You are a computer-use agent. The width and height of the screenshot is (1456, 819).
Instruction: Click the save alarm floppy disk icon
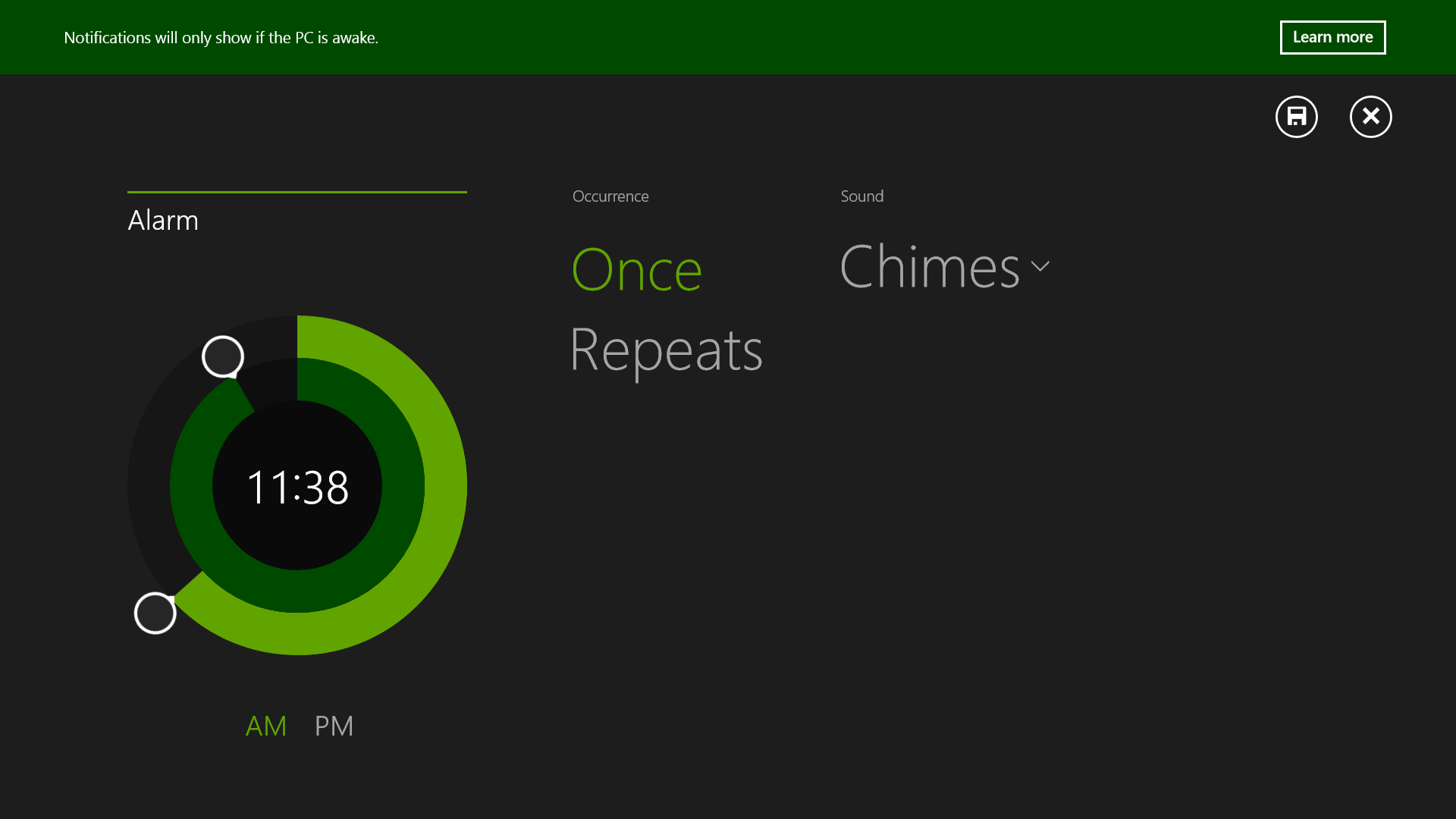pos(1296,117)
